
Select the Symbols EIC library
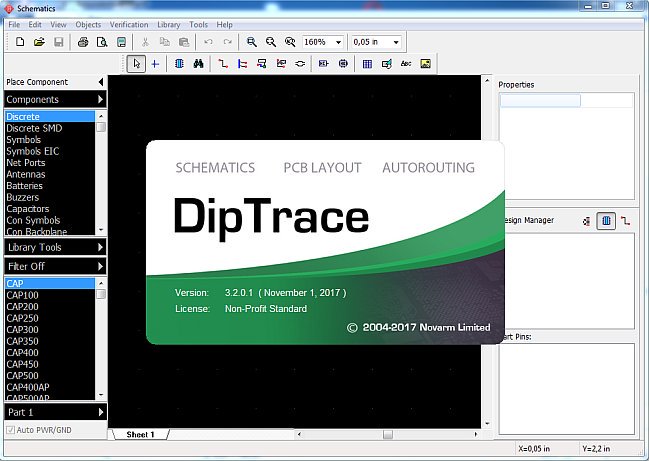click(49, 151)
